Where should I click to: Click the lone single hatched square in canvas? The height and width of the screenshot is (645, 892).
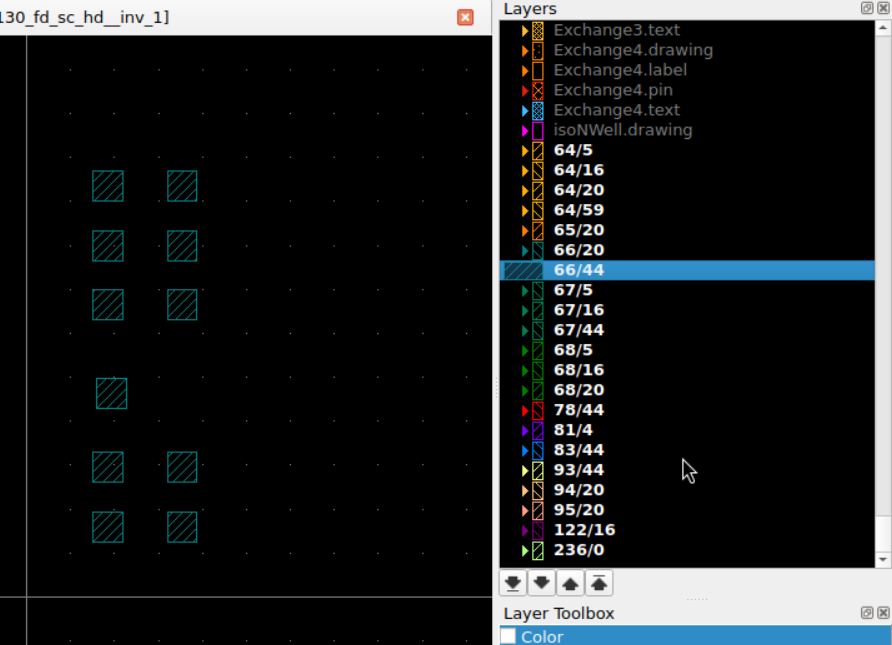click(111, 393)
